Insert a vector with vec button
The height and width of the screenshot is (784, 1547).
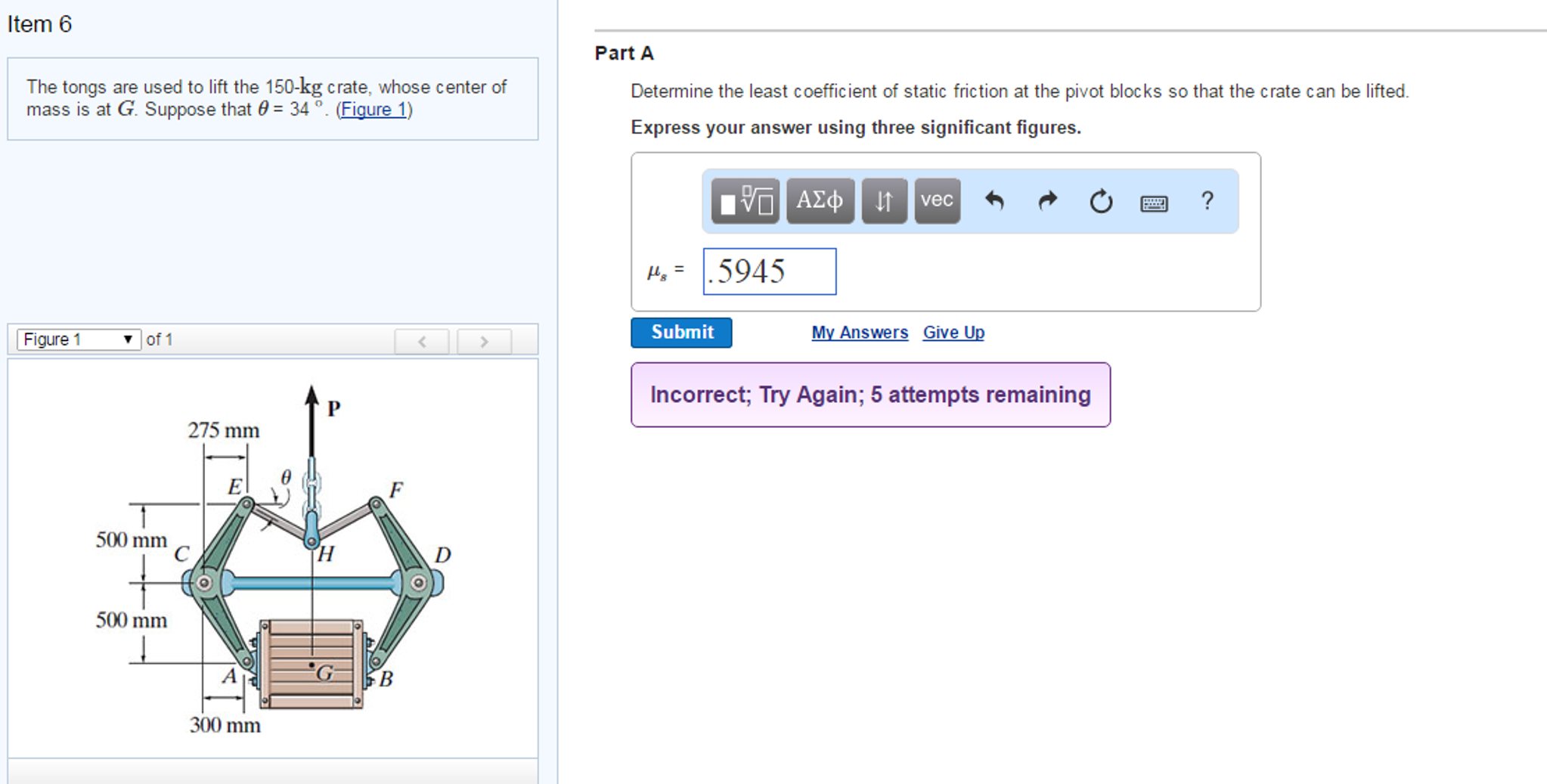click(938, 201)
